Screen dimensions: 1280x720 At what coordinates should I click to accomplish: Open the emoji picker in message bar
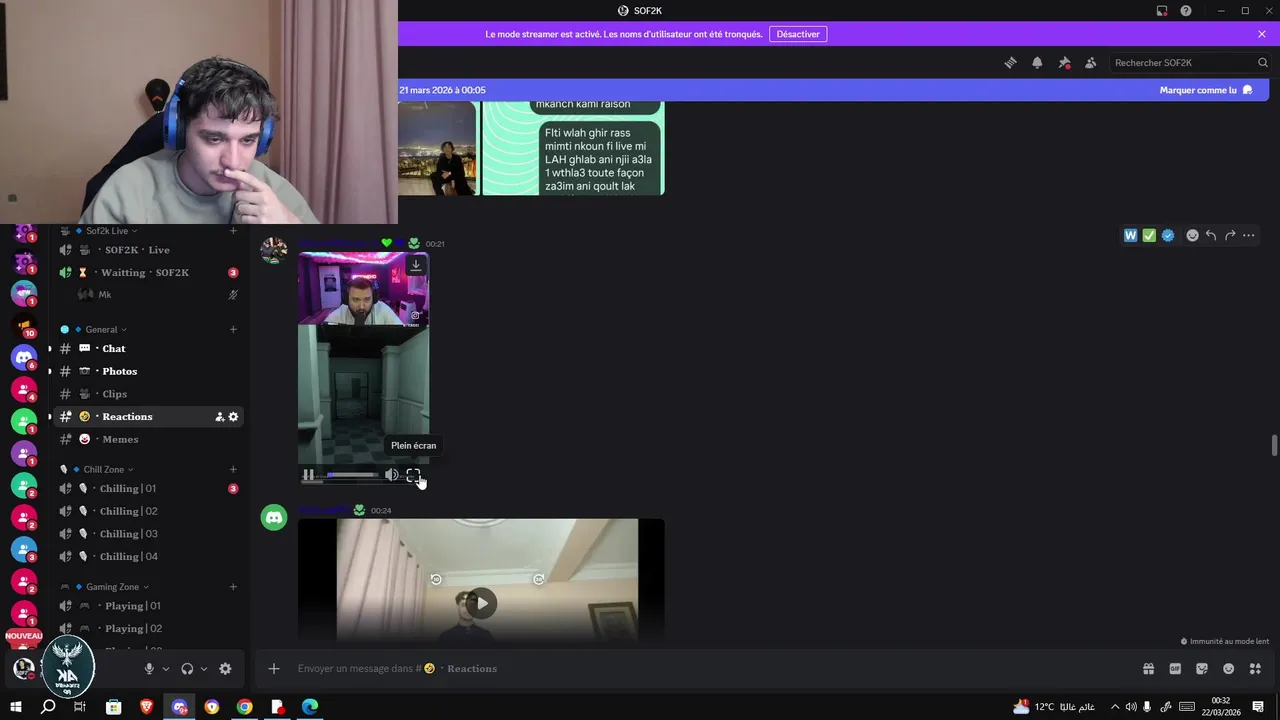(x=1228, y=669)
